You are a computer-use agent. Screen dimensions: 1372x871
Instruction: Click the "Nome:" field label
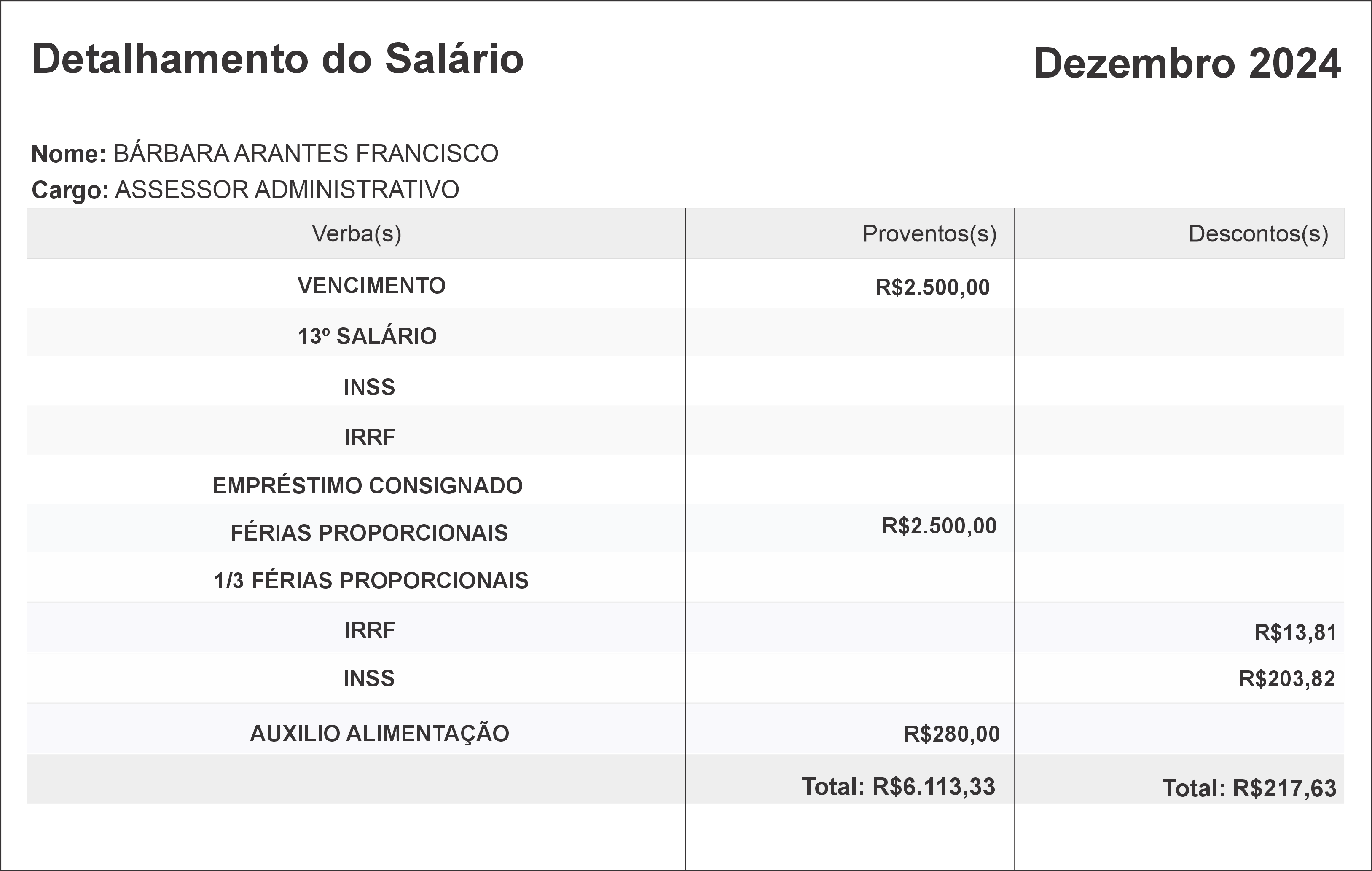click(68, 154)
